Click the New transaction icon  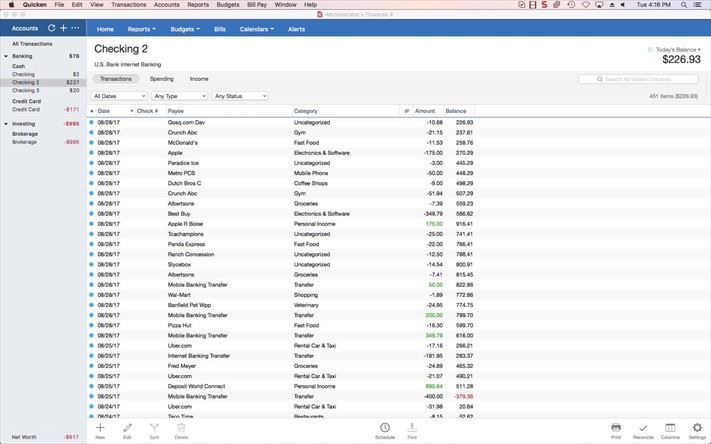(x=100, y=430)
